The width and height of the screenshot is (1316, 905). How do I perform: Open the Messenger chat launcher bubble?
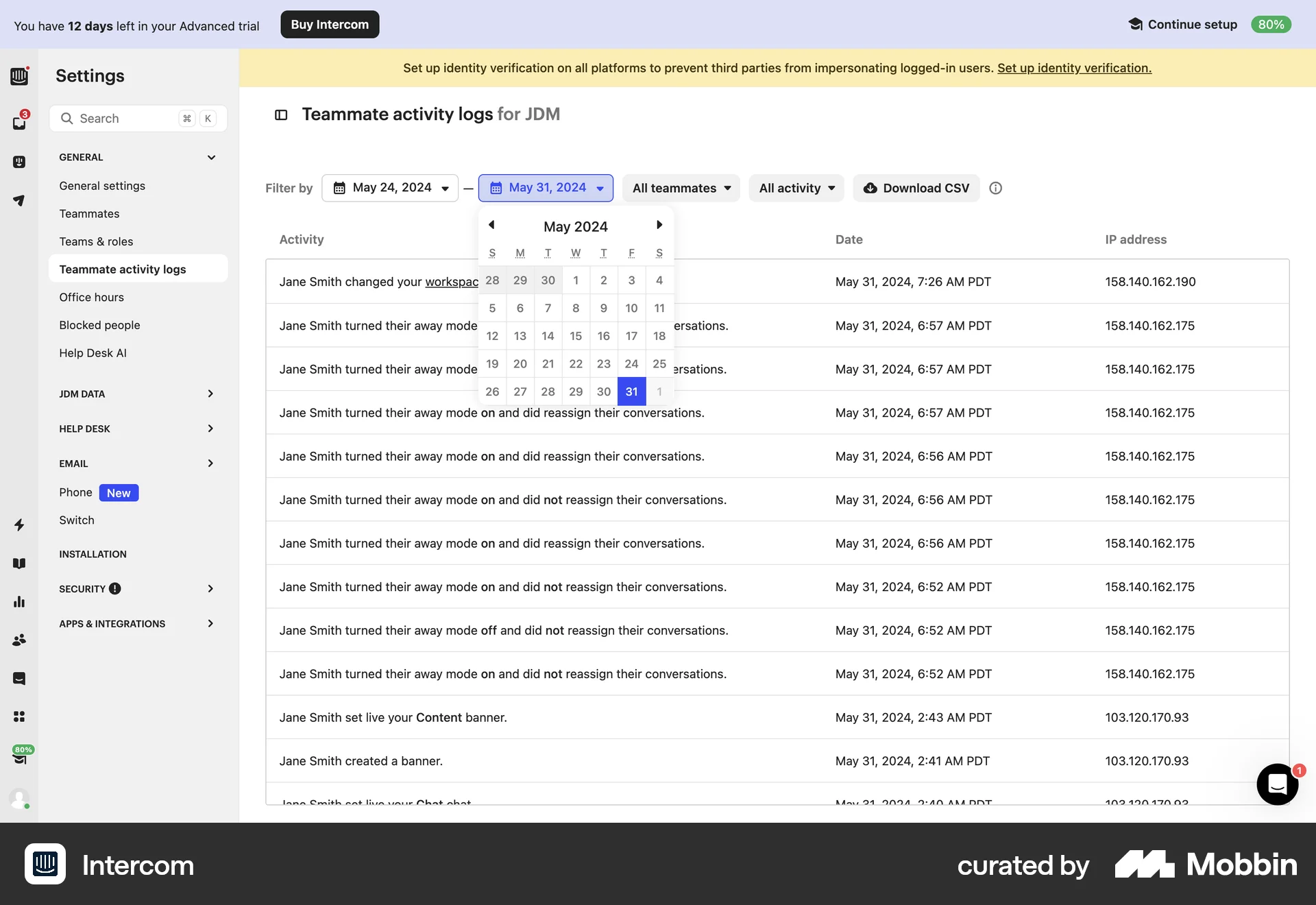(x=1276, y=784)
